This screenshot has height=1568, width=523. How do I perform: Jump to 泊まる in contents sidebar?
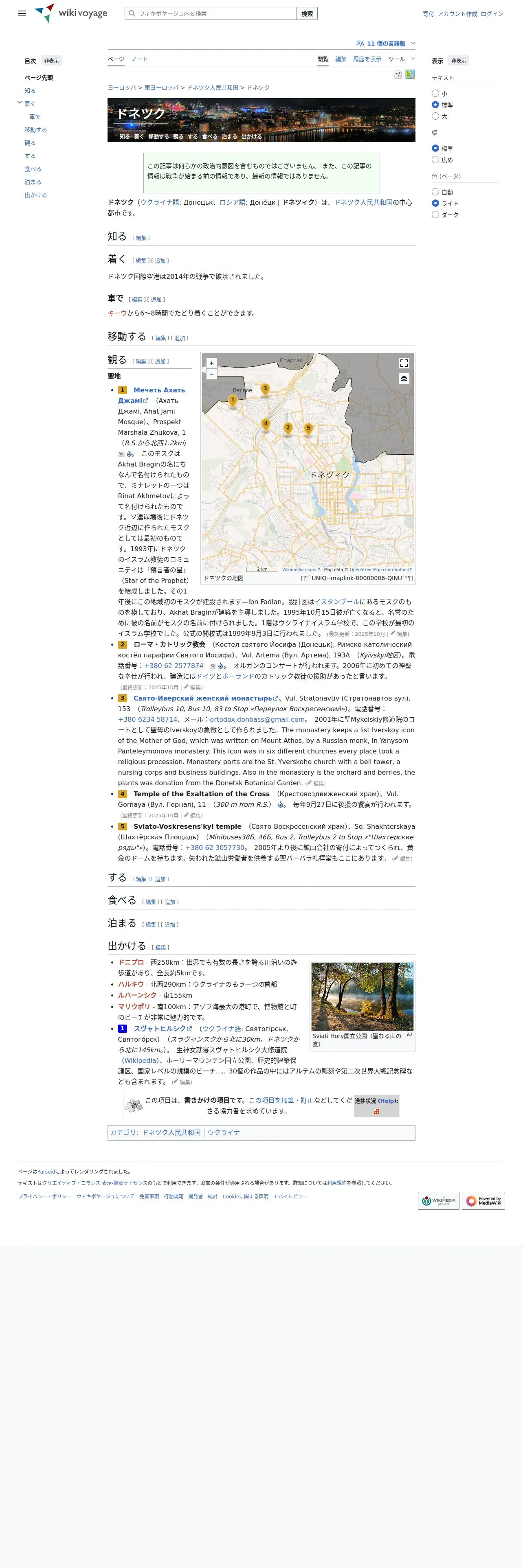[x=33, y=182]
